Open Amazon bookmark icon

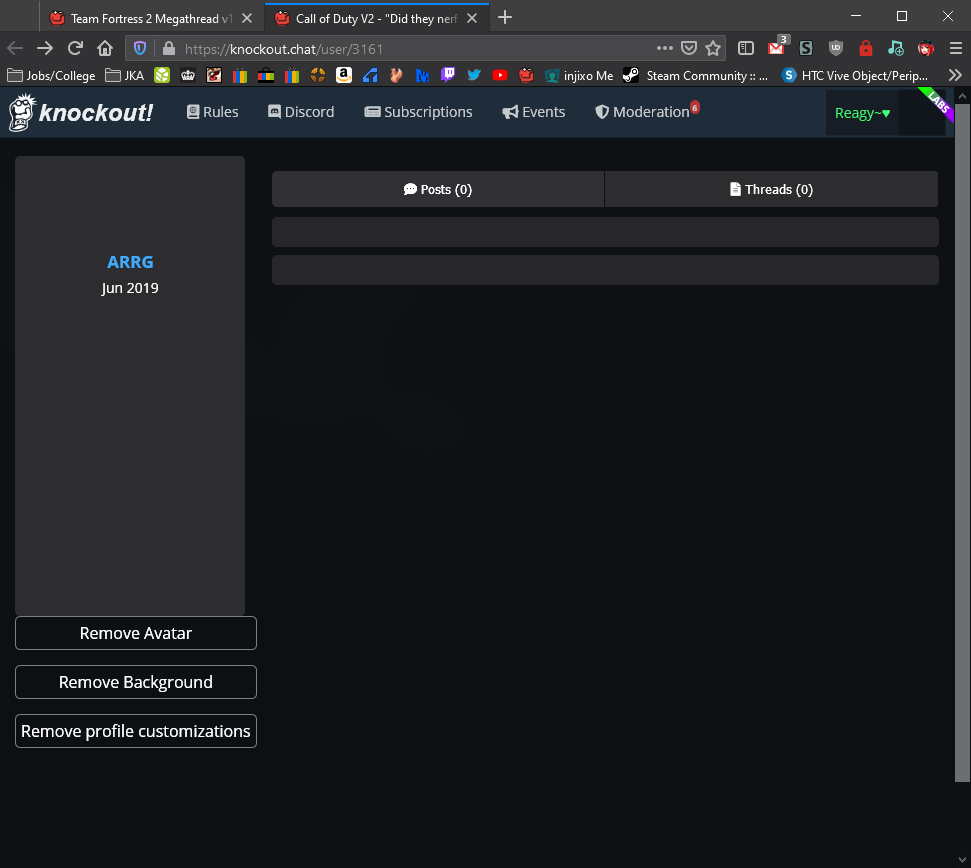344,75
